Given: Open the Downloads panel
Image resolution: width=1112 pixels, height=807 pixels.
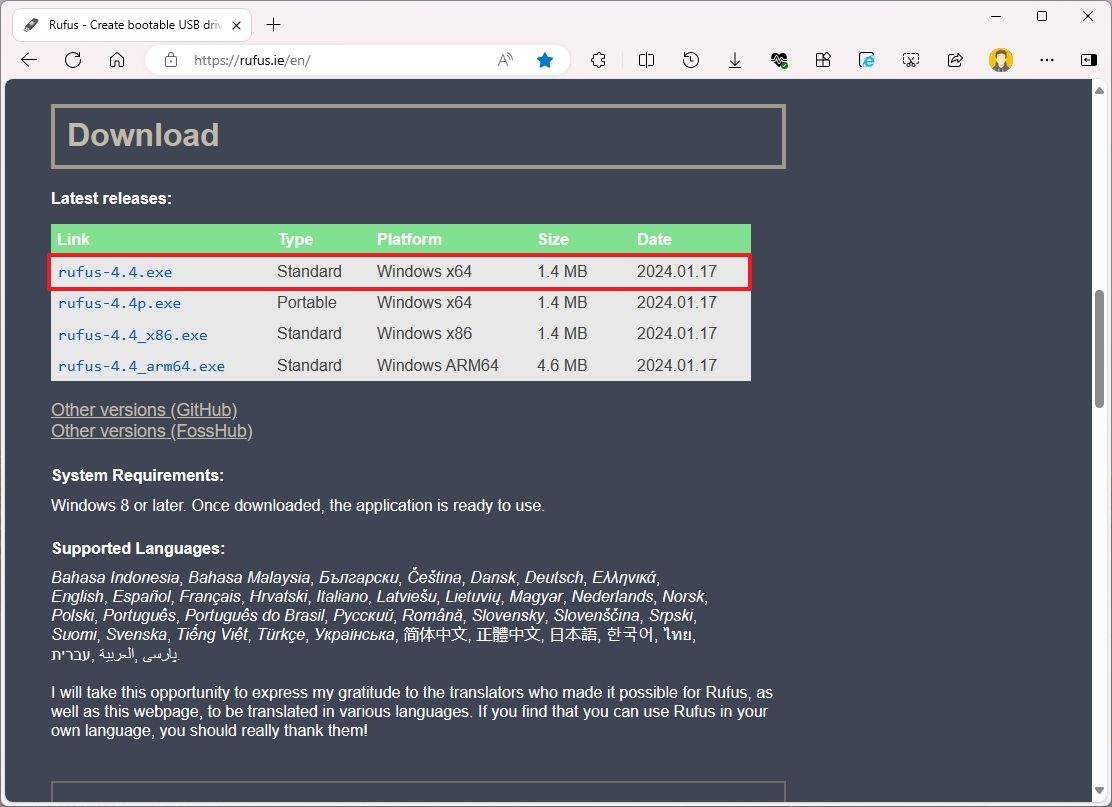Looking at the screenshot, I should click(x=734, y=60).
